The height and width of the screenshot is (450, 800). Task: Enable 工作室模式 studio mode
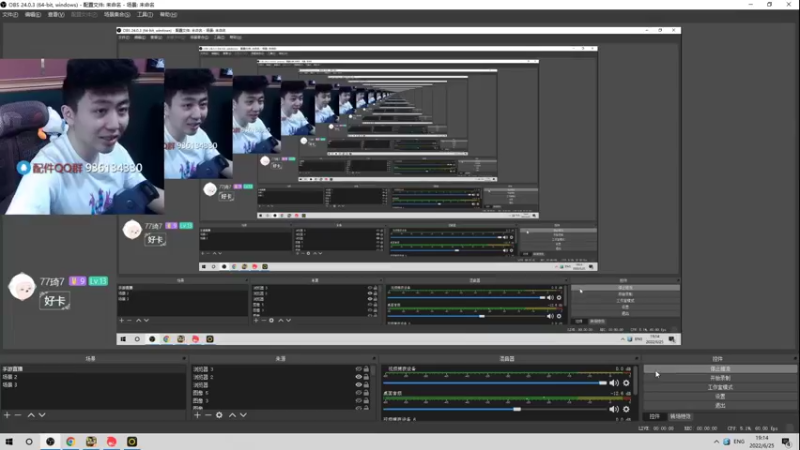[720, 387]
